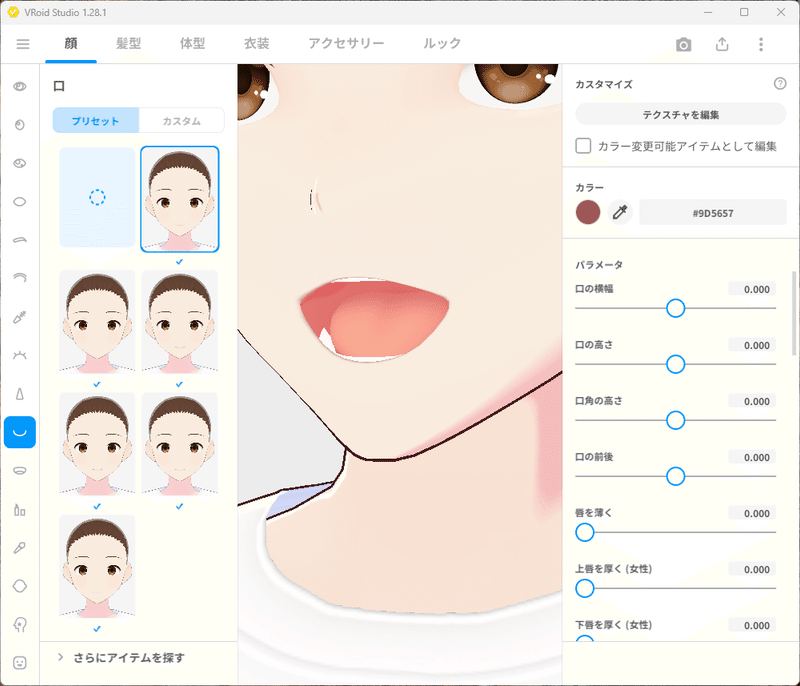
Task: Click the 下唇を厚く (女性) value field
Action: [x=753, y=626]
